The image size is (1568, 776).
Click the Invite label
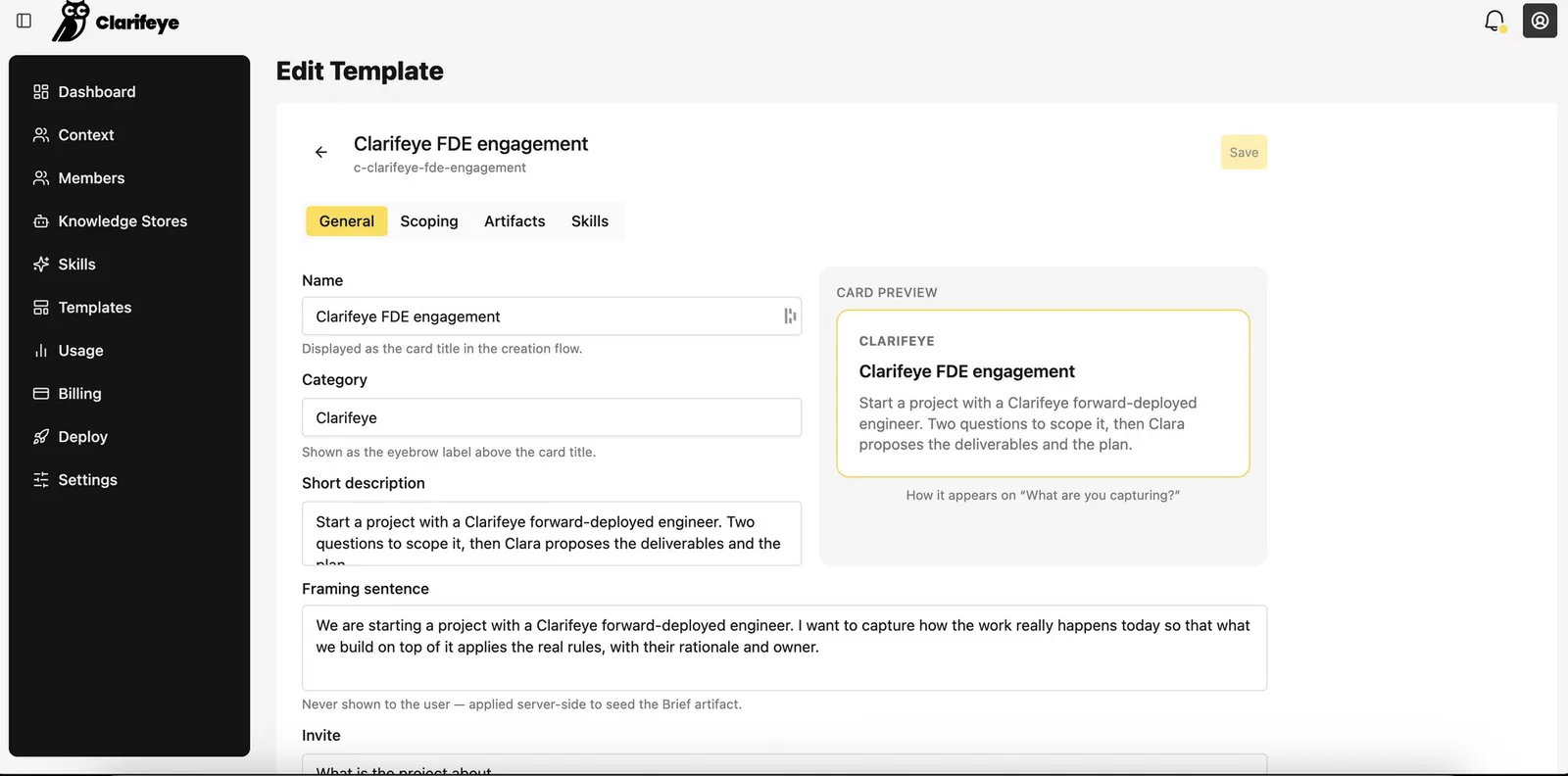tap(321, 736)
